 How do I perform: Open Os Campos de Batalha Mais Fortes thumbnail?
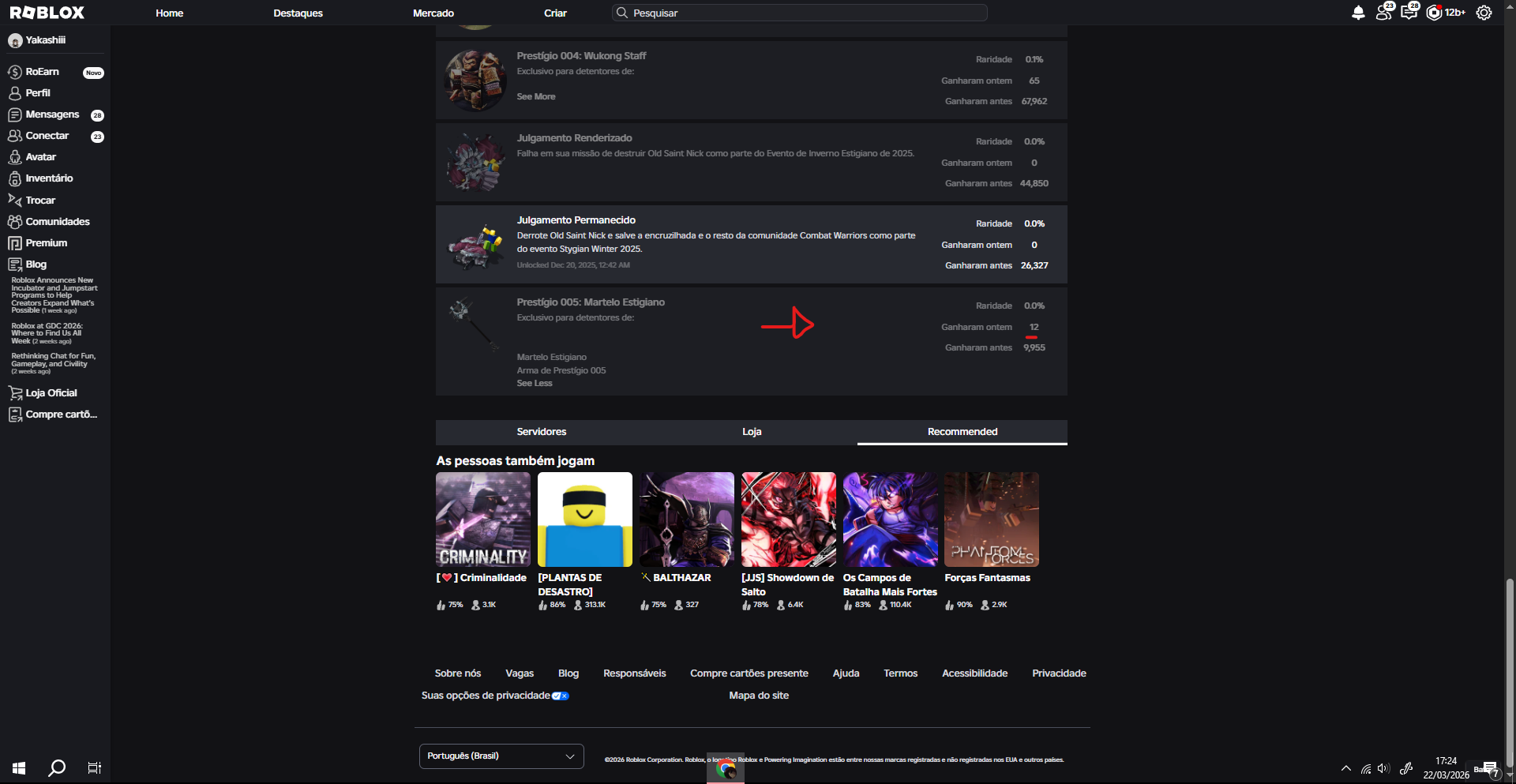(x=891, y=520)
